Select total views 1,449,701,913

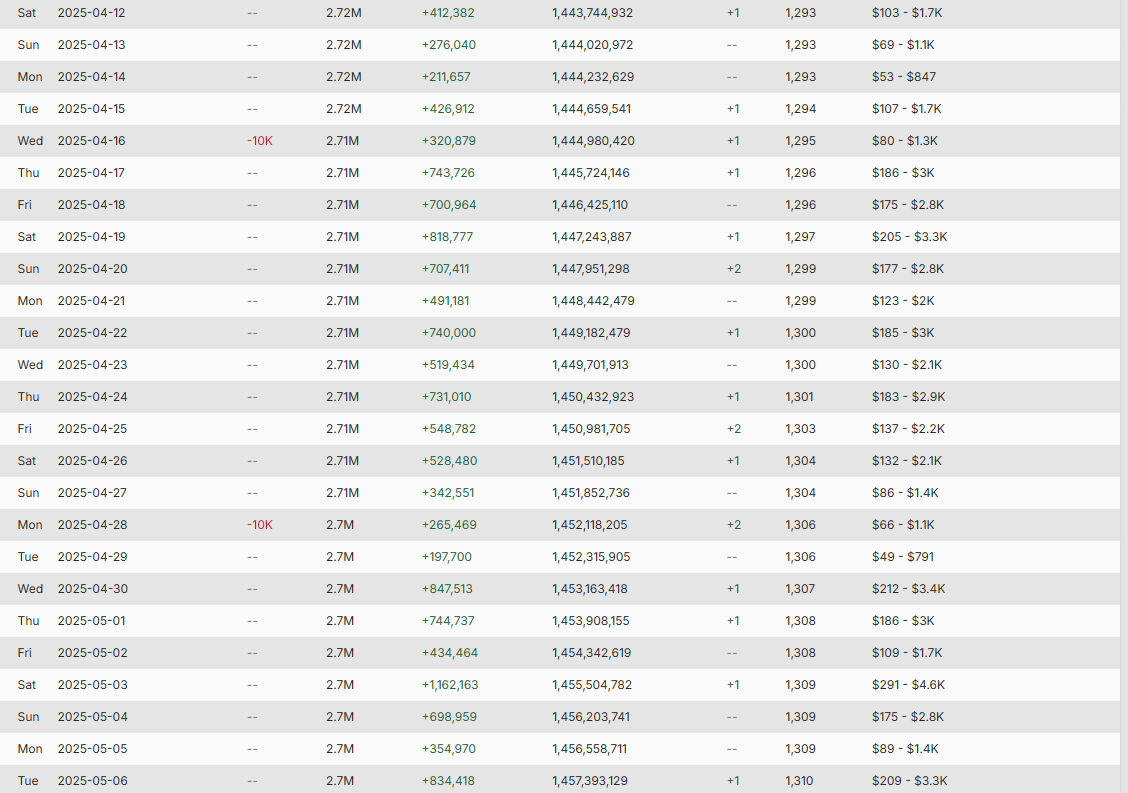pos(590,365)
